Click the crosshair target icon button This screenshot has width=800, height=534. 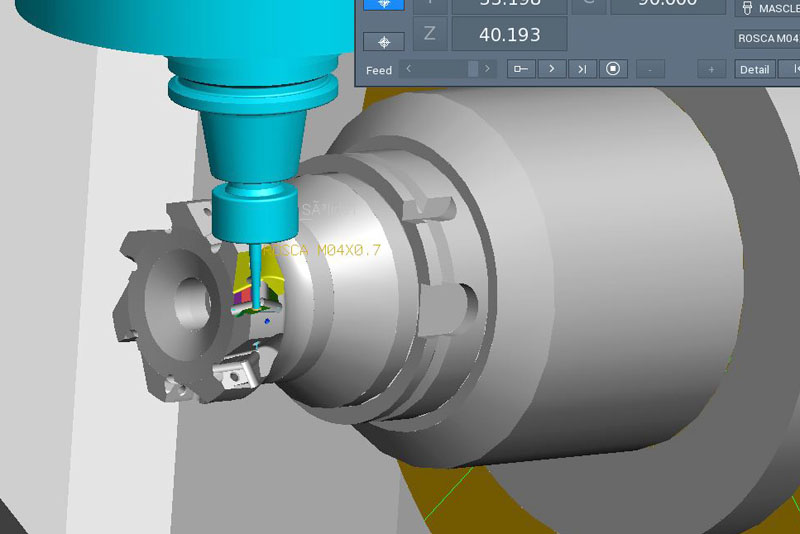384,41
